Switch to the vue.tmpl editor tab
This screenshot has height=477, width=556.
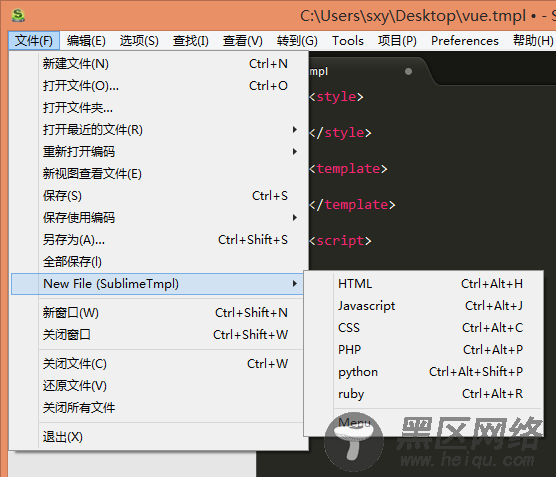pos(369,71)
